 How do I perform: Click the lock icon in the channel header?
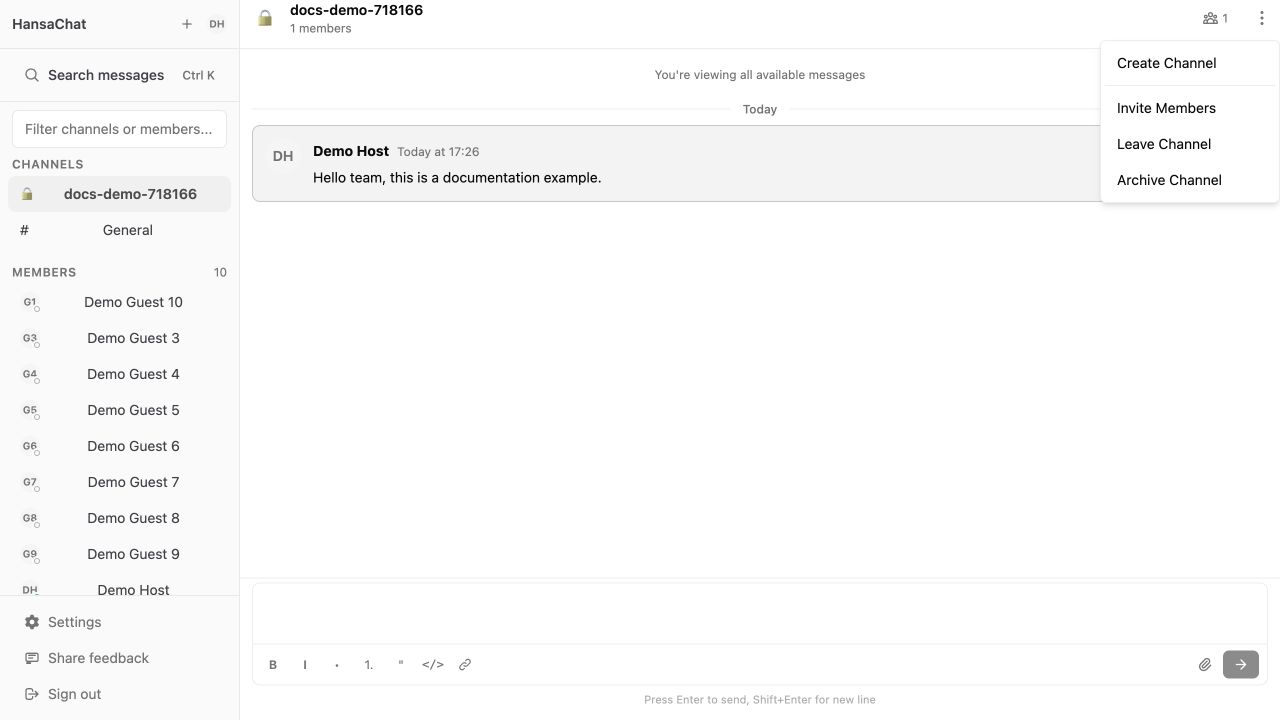click(x=265, y=18)
